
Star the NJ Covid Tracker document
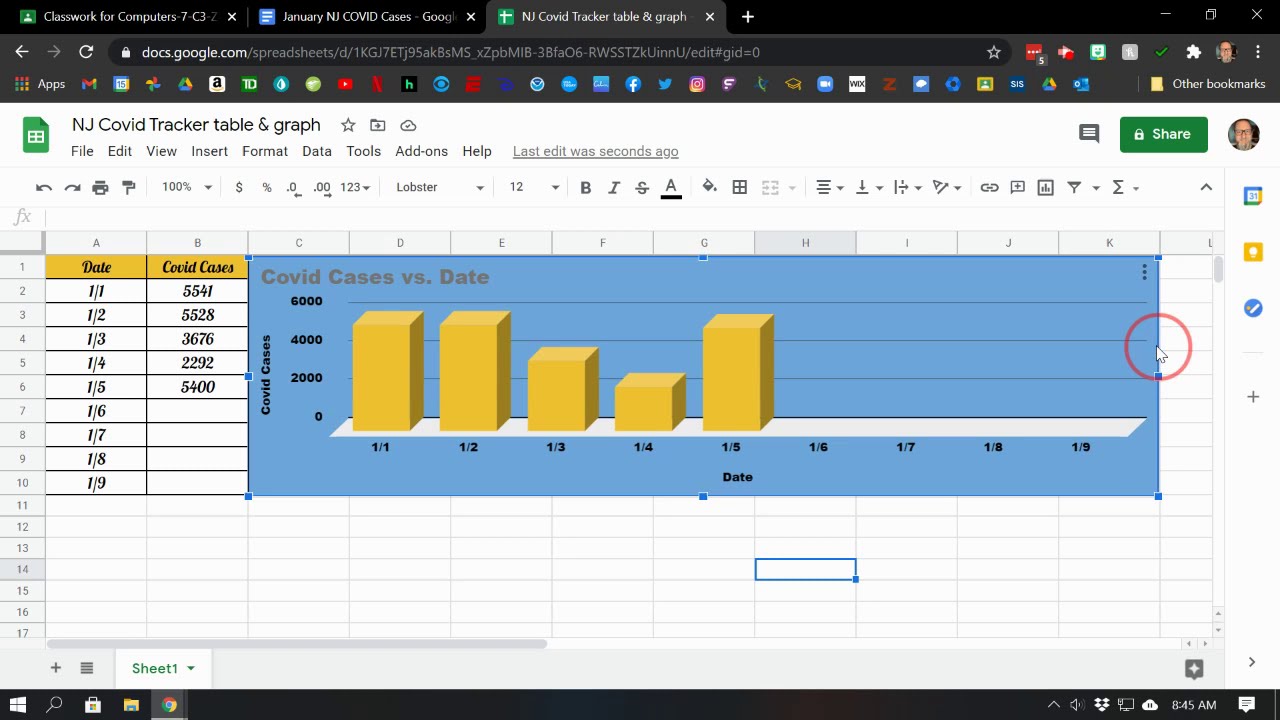(348, 125)
